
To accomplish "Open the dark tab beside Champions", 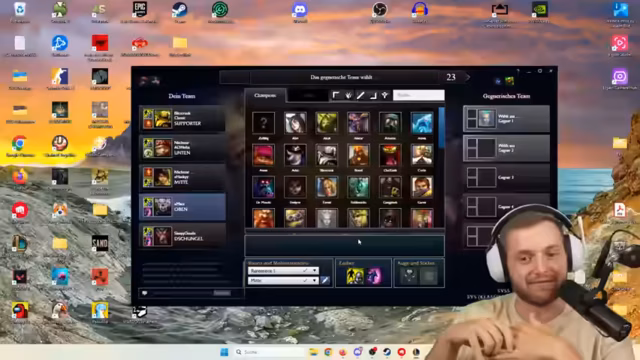I will click(309, 96).
